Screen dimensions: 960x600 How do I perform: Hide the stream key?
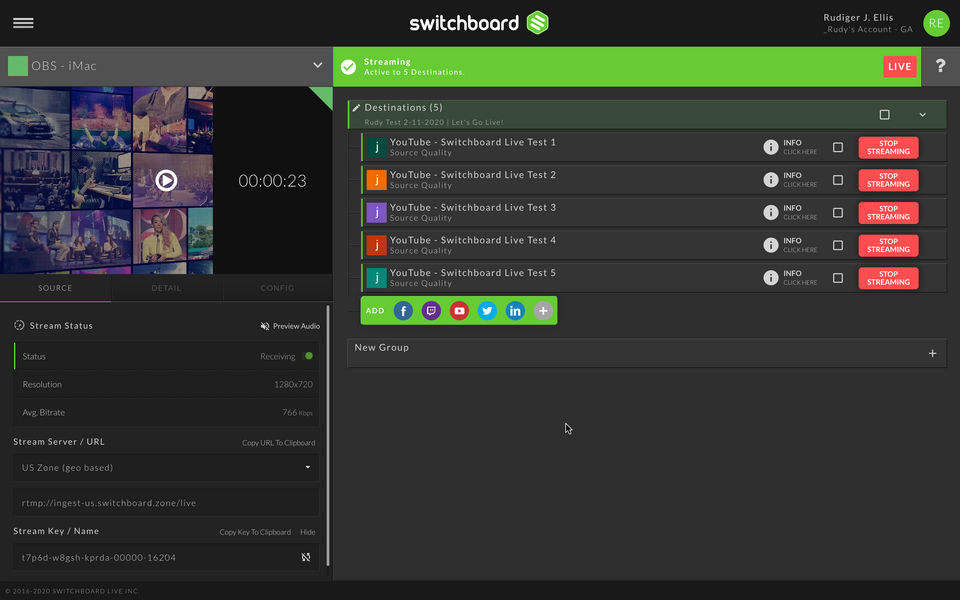[x=308, y=532]
